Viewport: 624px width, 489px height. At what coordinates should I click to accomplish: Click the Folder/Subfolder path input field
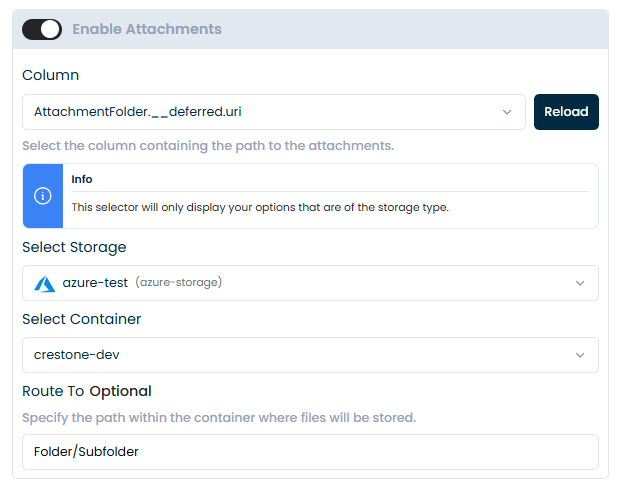coord(310,452)
